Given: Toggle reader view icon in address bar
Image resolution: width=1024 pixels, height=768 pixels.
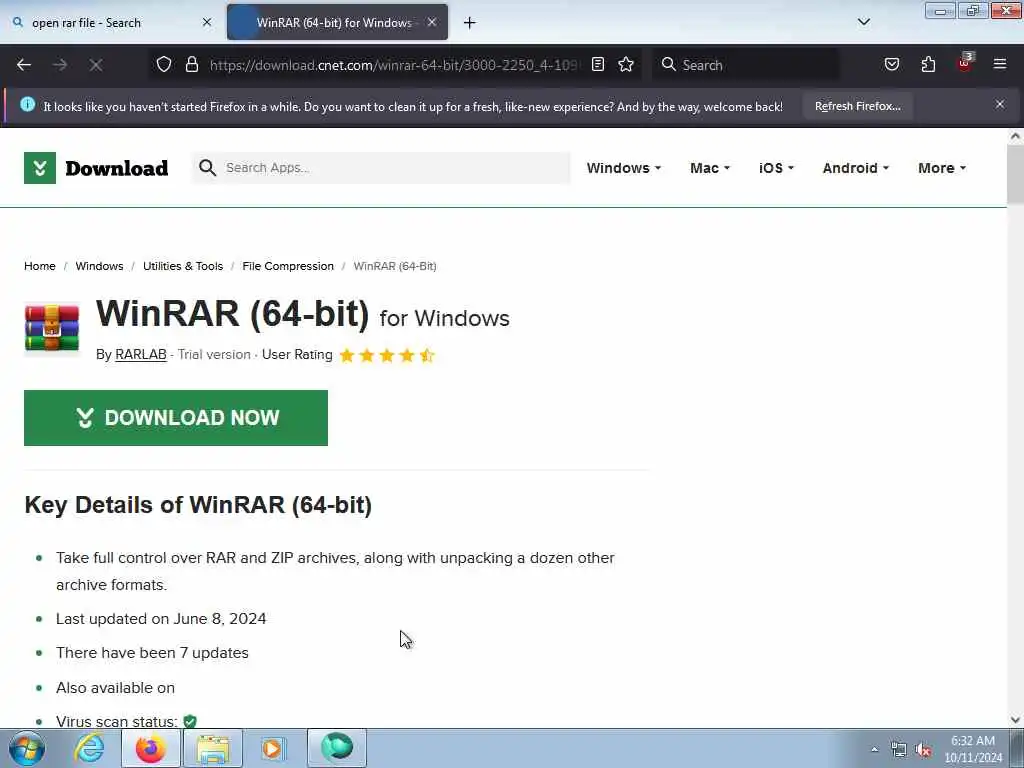Looking at the screenshot, I should pos(598,64).
